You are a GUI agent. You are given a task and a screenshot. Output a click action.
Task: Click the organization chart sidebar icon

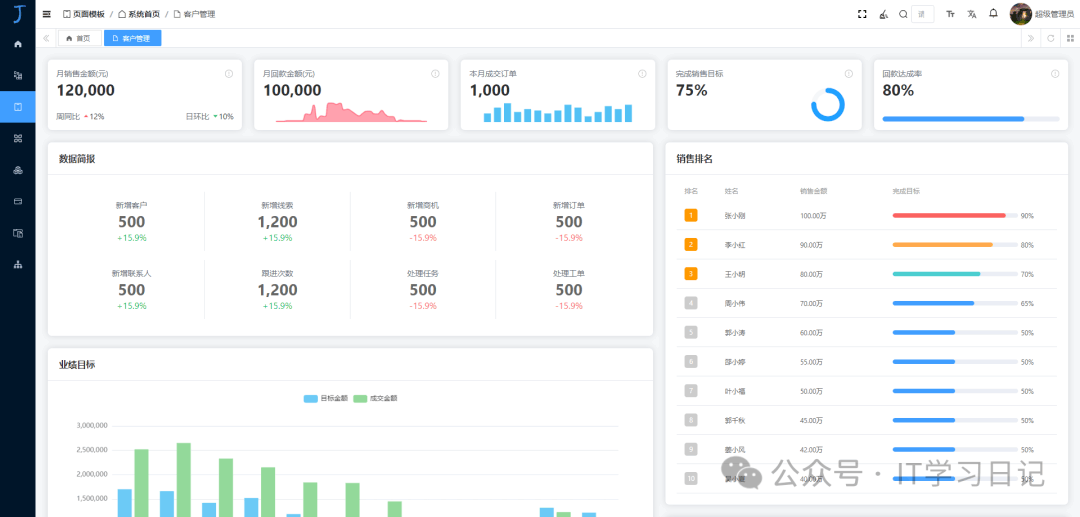point(18,264)
